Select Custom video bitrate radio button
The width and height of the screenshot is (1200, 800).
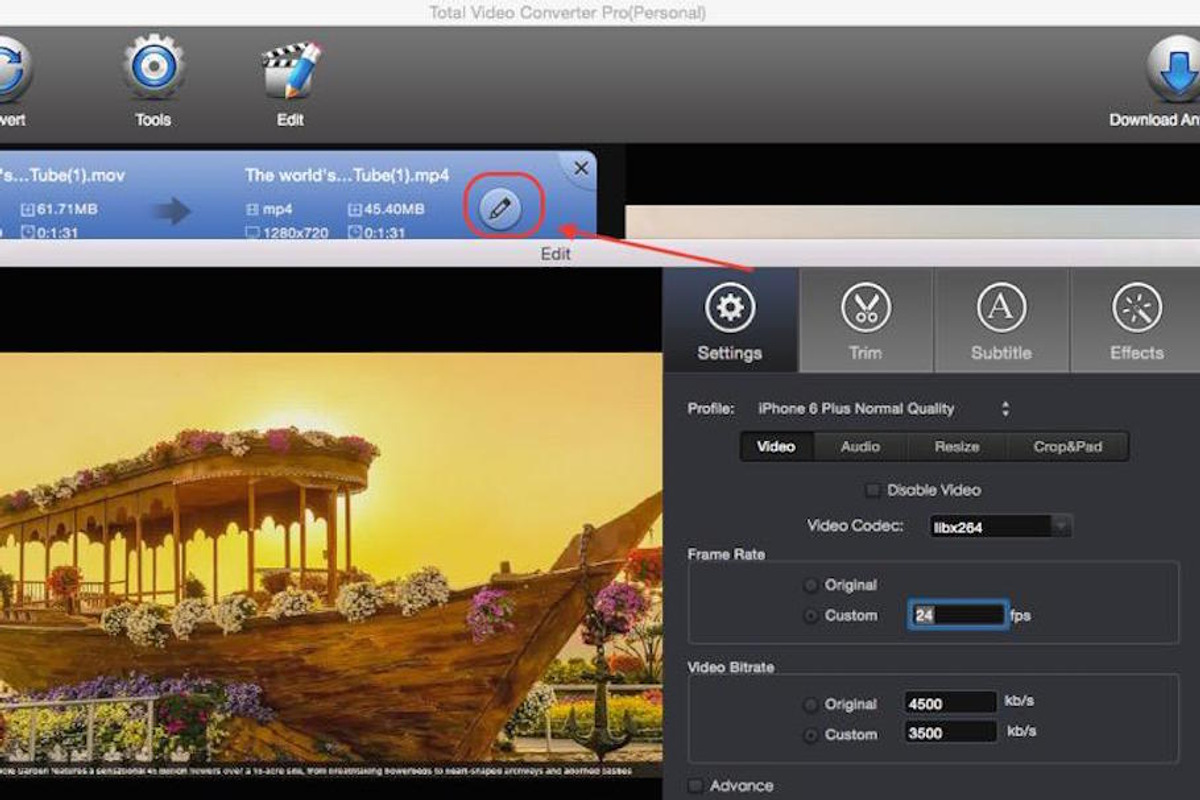[811, 734]
